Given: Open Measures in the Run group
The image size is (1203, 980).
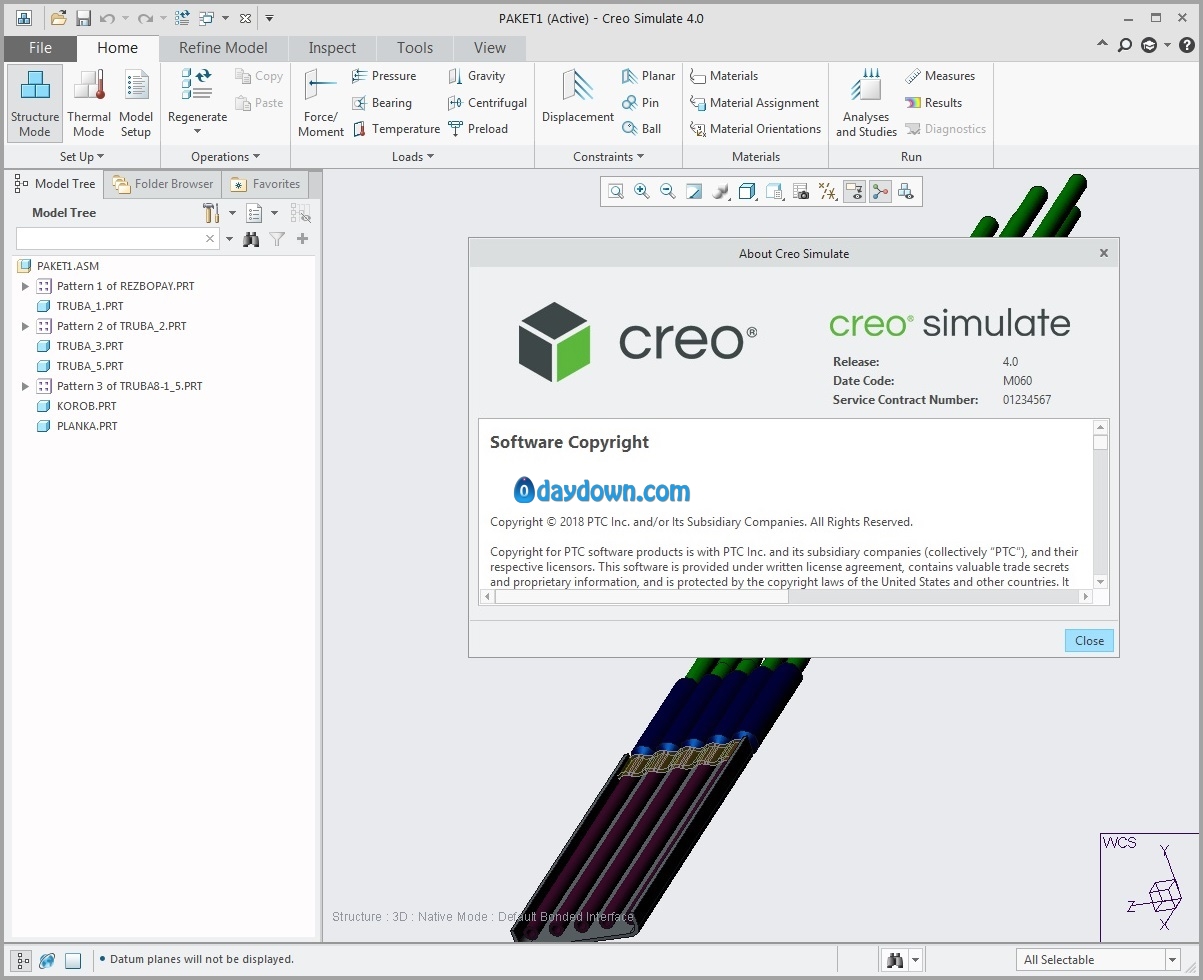Looking at the screenshot, I should (x=940, y=76).
